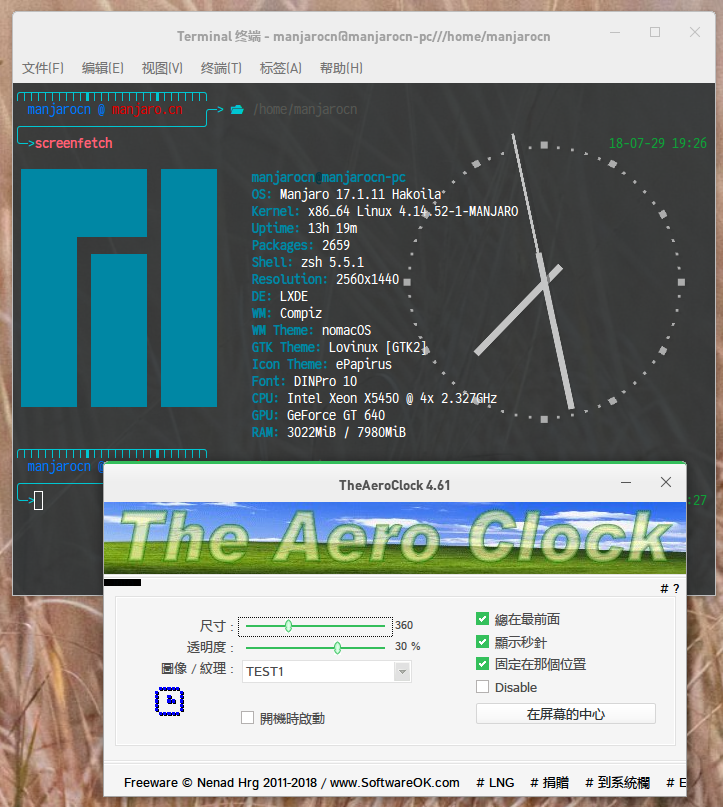Open the 终端(T) menu in Terminal
Image resolution: width=723 pixels, height=807 pixels.
[x=221, y=68]
